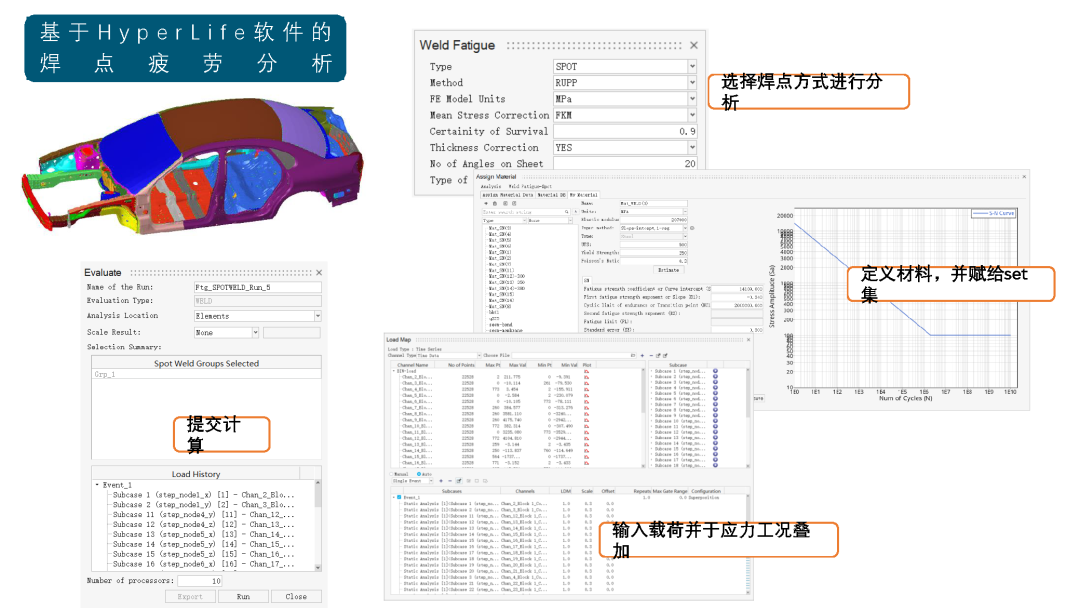Click the blue add icon beside Subcase 12

(715, 432)
